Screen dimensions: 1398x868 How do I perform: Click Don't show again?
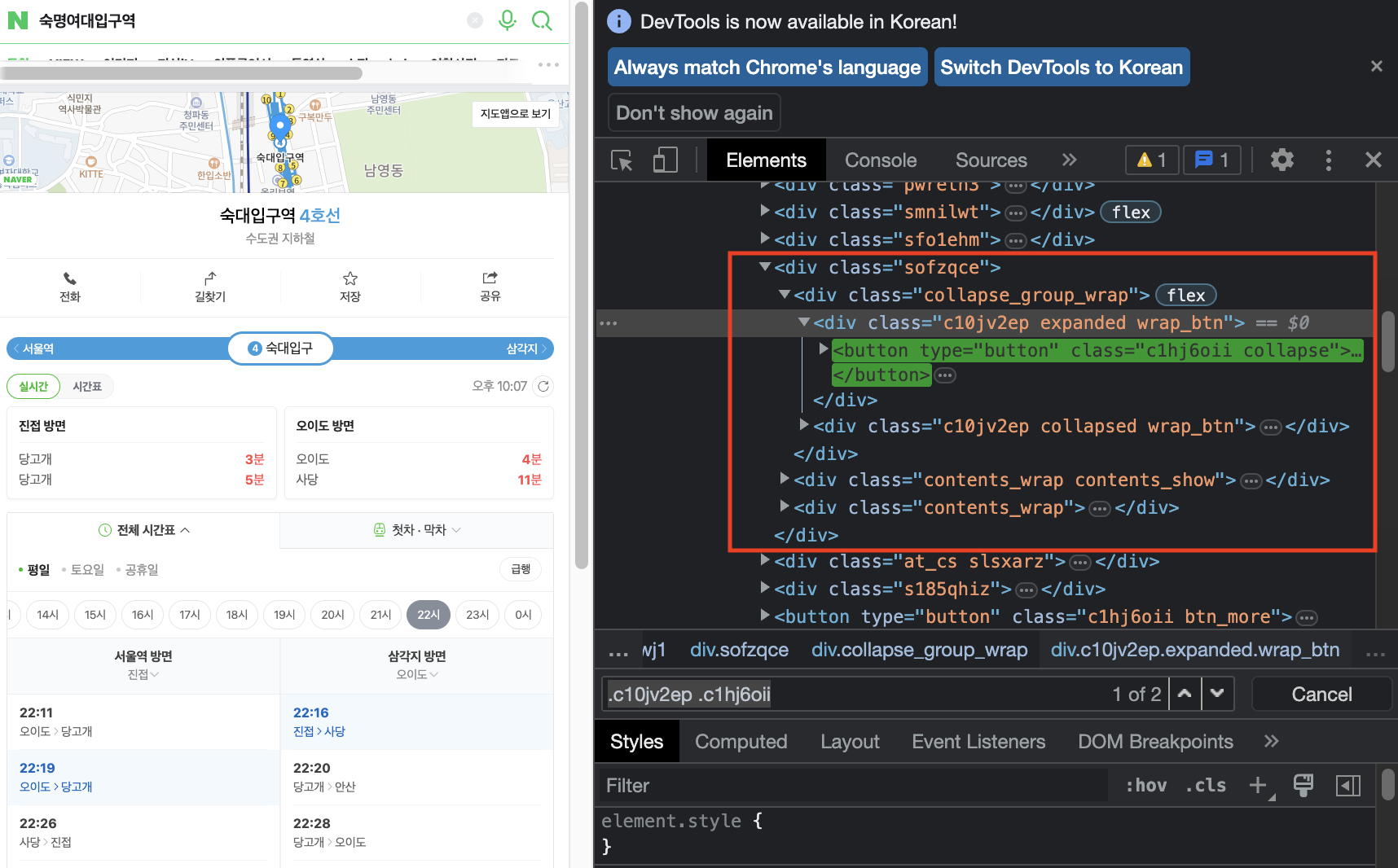pyautogui.click(x=694, y=112)
